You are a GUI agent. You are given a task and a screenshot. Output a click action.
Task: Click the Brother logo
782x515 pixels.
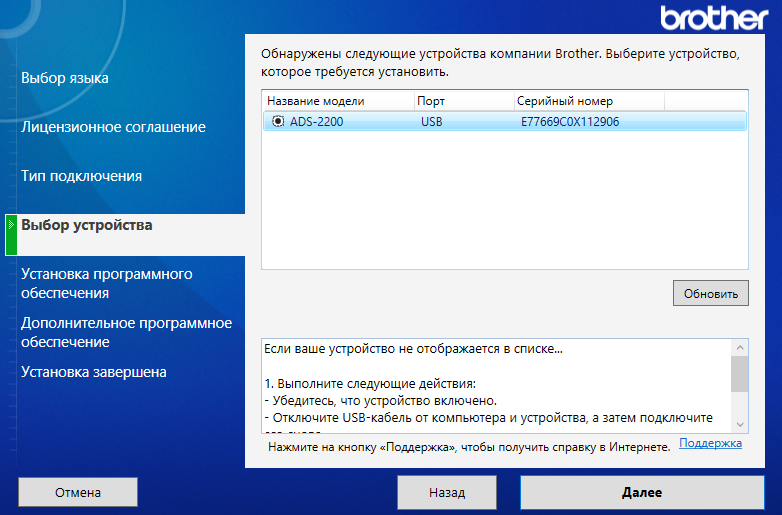714,18
